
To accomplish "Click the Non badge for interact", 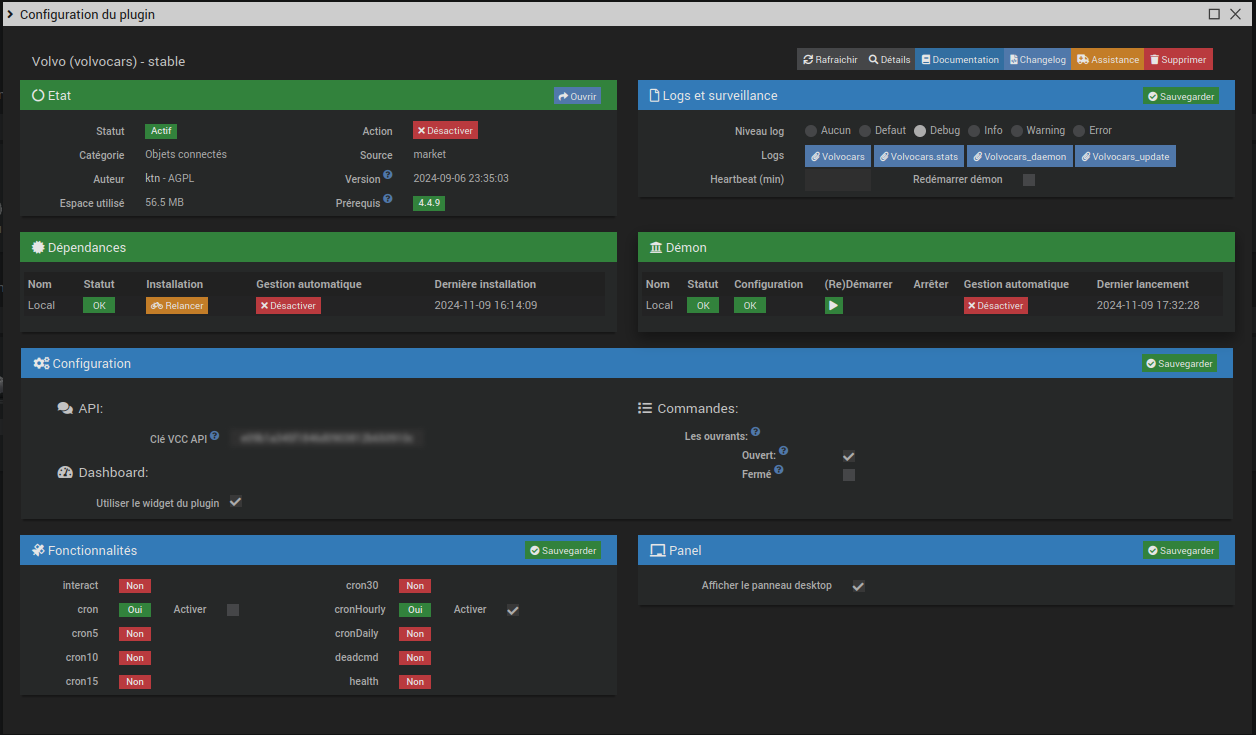I will [x=135, y=586].
